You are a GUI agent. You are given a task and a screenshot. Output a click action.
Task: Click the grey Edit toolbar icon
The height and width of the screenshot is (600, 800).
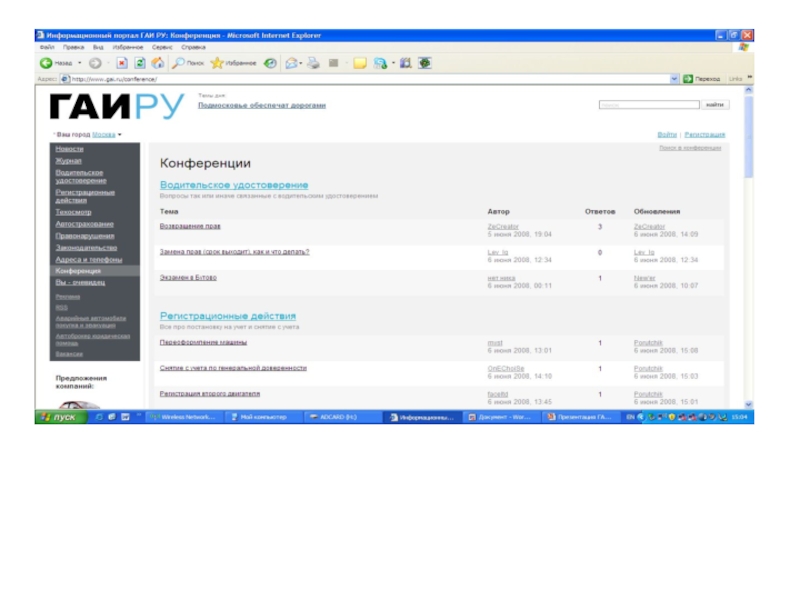pos(334,63)
